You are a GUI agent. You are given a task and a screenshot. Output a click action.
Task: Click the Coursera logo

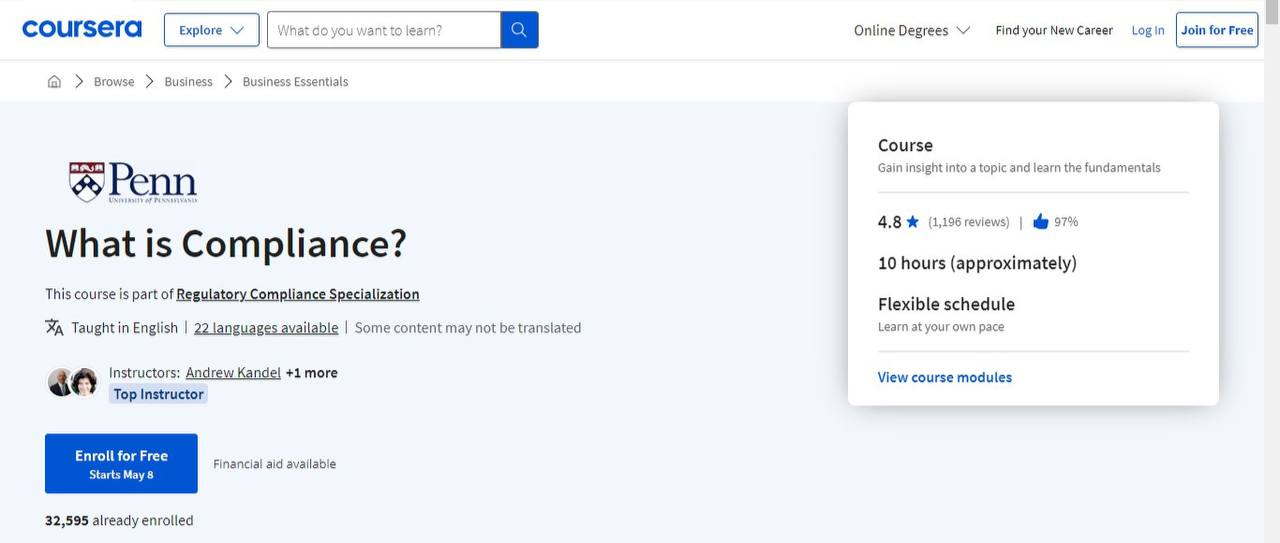coord(82,29)
